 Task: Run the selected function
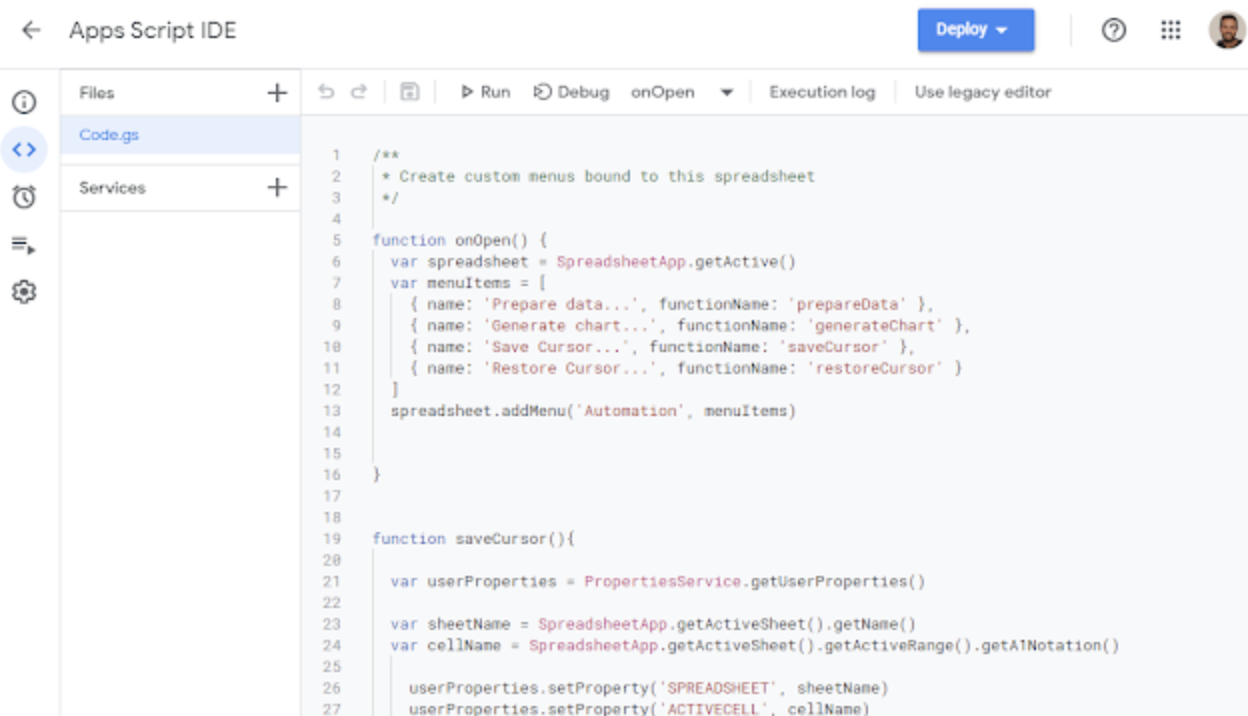pyautogui.click(x=485, y=92)
